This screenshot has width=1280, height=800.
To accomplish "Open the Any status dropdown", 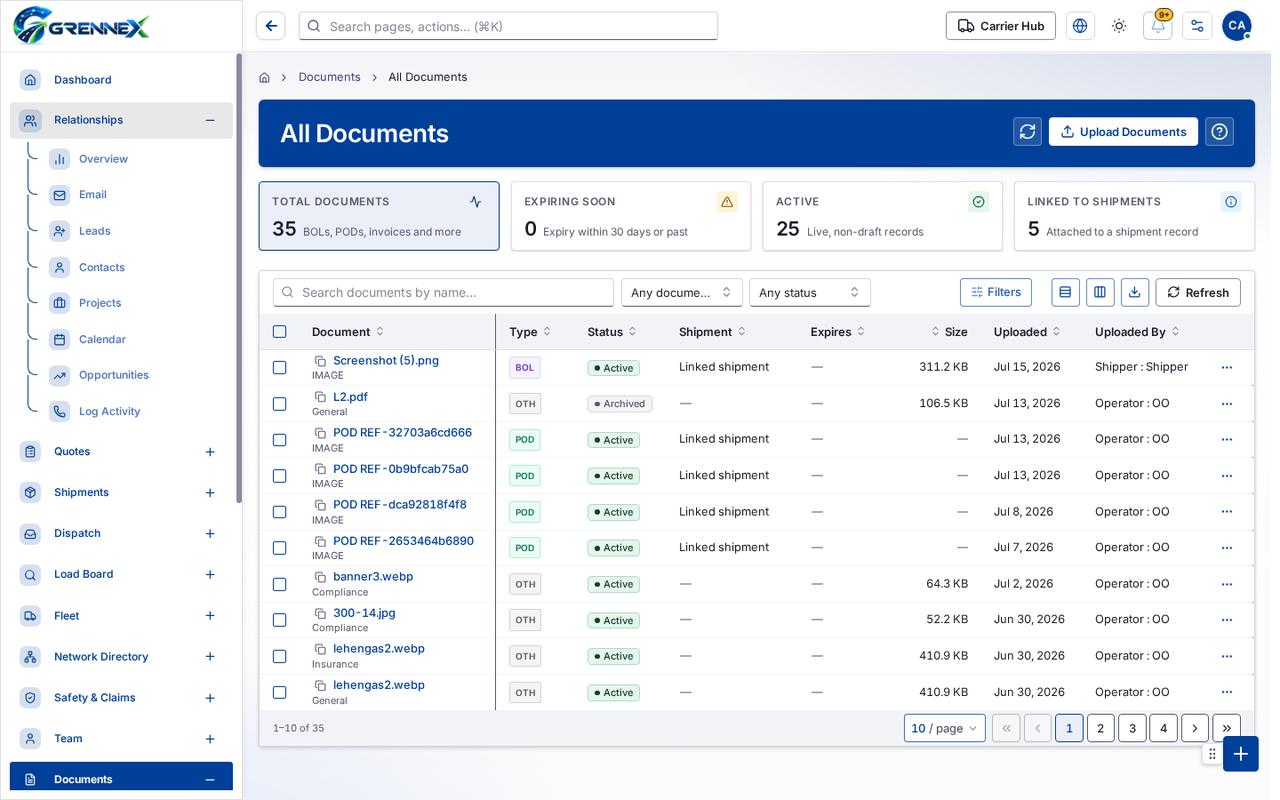I will 810,292.
